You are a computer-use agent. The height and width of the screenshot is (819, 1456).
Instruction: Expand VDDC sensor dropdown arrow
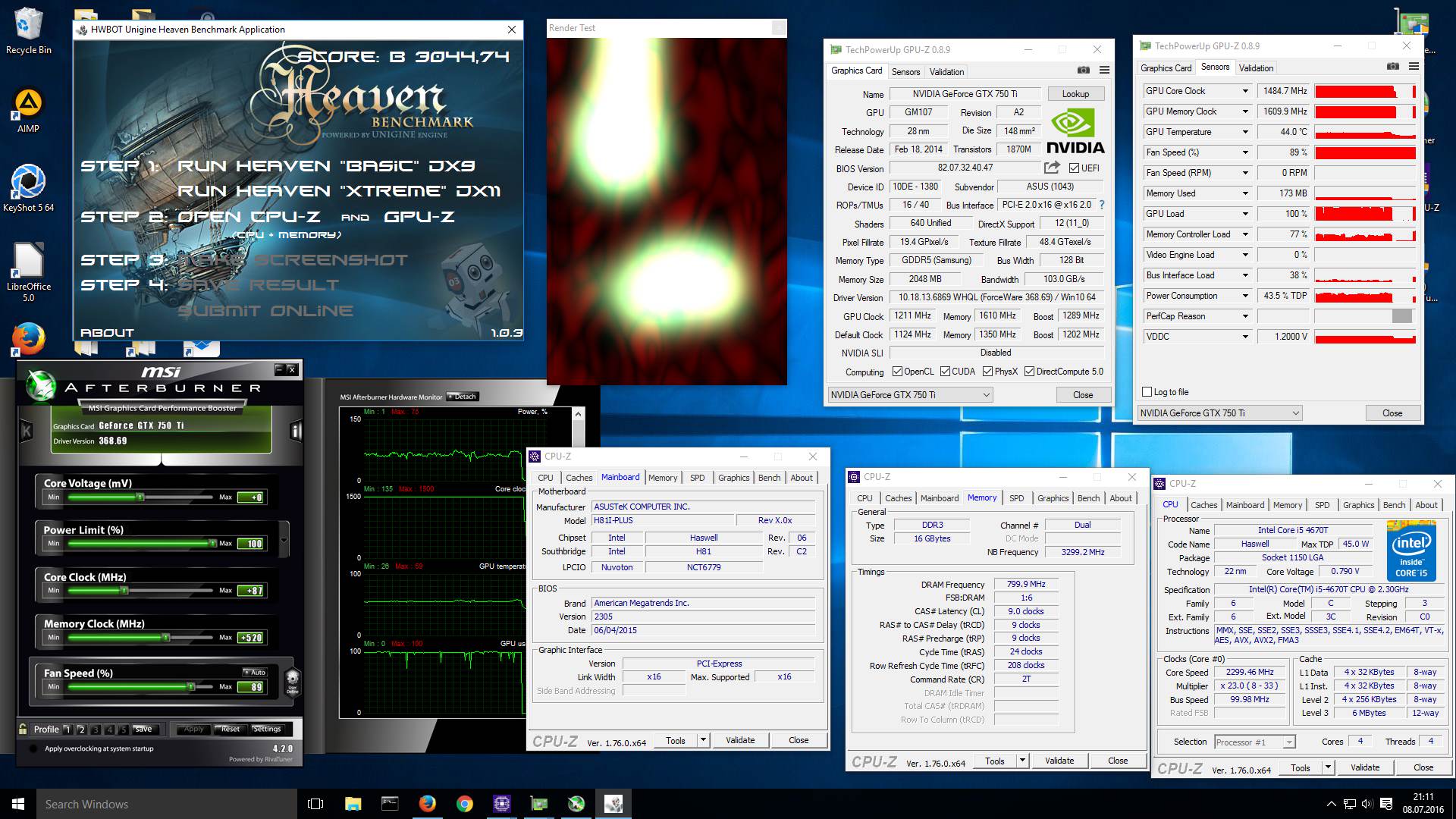[x=1244, y=337]
